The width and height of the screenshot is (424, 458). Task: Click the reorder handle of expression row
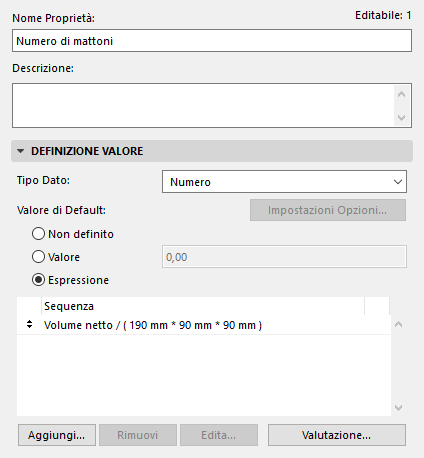click(29, 324)
